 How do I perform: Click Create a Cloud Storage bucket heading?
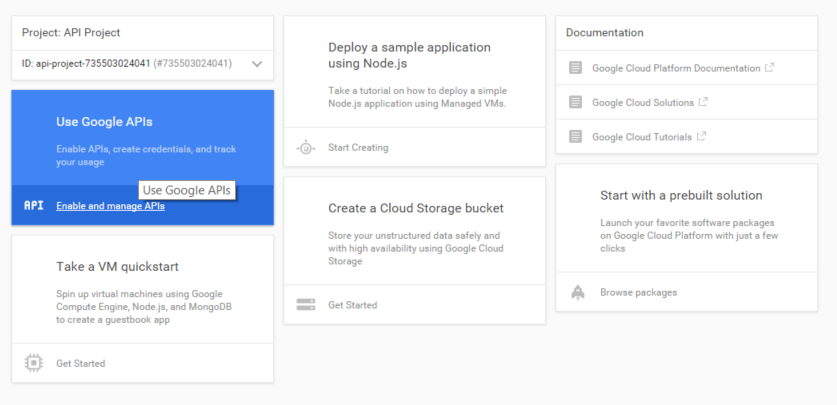point(416,208)
